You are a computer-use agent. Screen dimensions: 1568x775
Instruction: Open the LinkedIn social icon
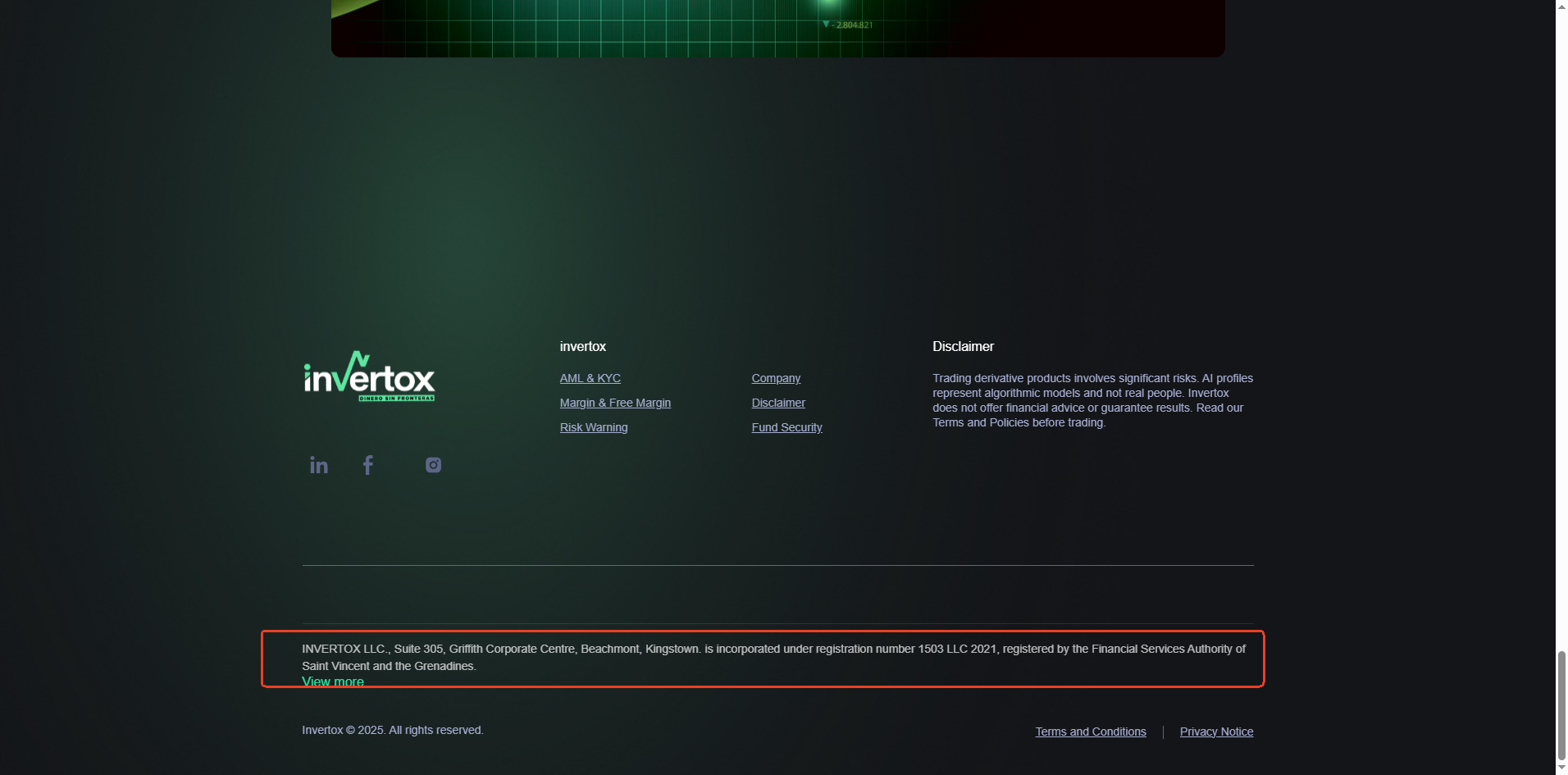coord(319,466)
